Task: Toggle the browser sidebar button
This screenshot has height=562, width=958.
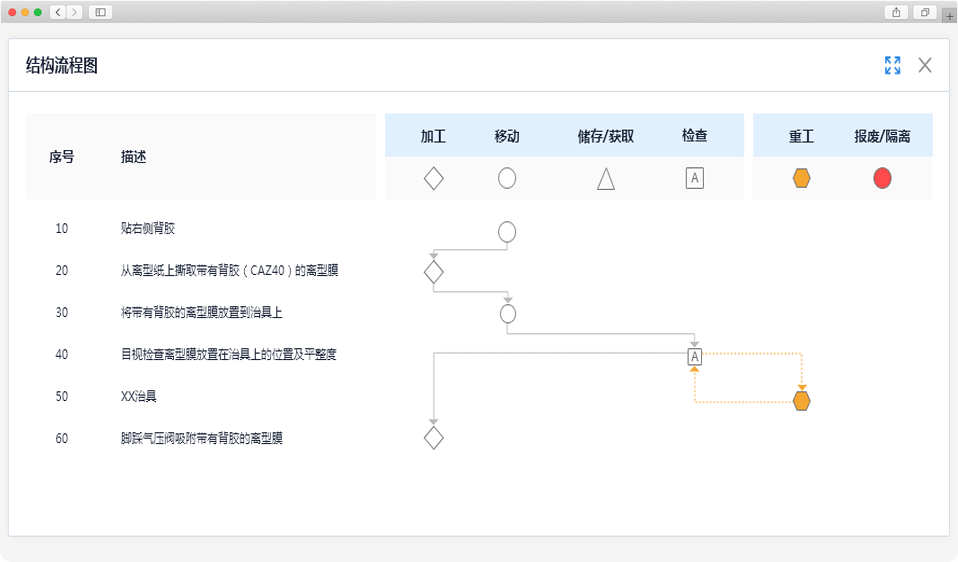Action: [101, 12]
